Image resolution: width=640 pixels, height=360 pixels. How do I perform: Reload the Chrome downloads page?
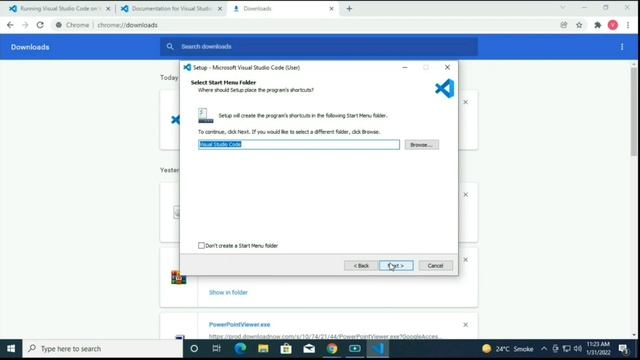pyautogui.click(x=40, y=25)
